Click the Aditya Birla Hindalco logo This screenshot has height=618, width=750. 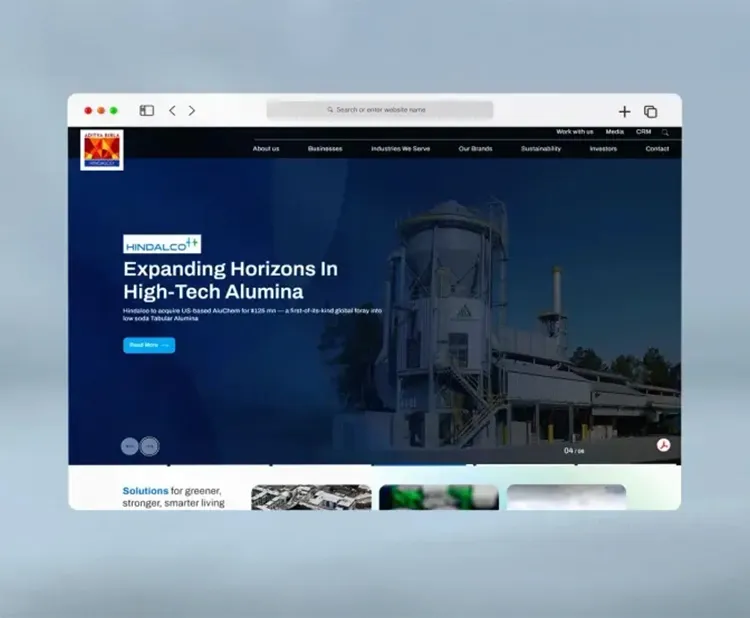click(102, 150)
